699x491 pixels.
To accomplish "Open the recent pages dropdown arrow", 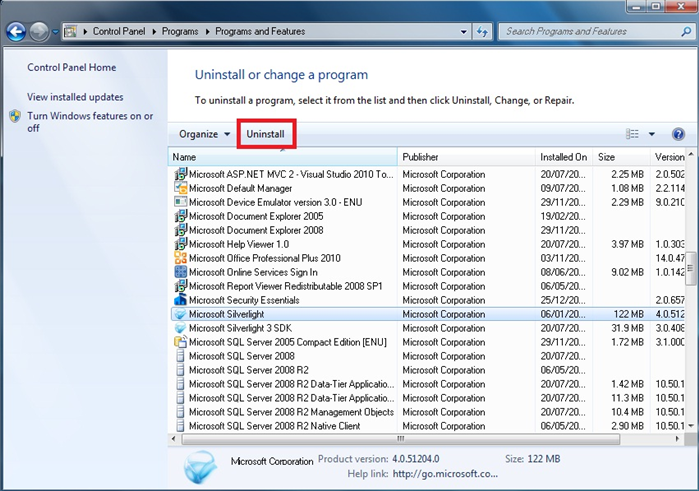I will [55, 32].
